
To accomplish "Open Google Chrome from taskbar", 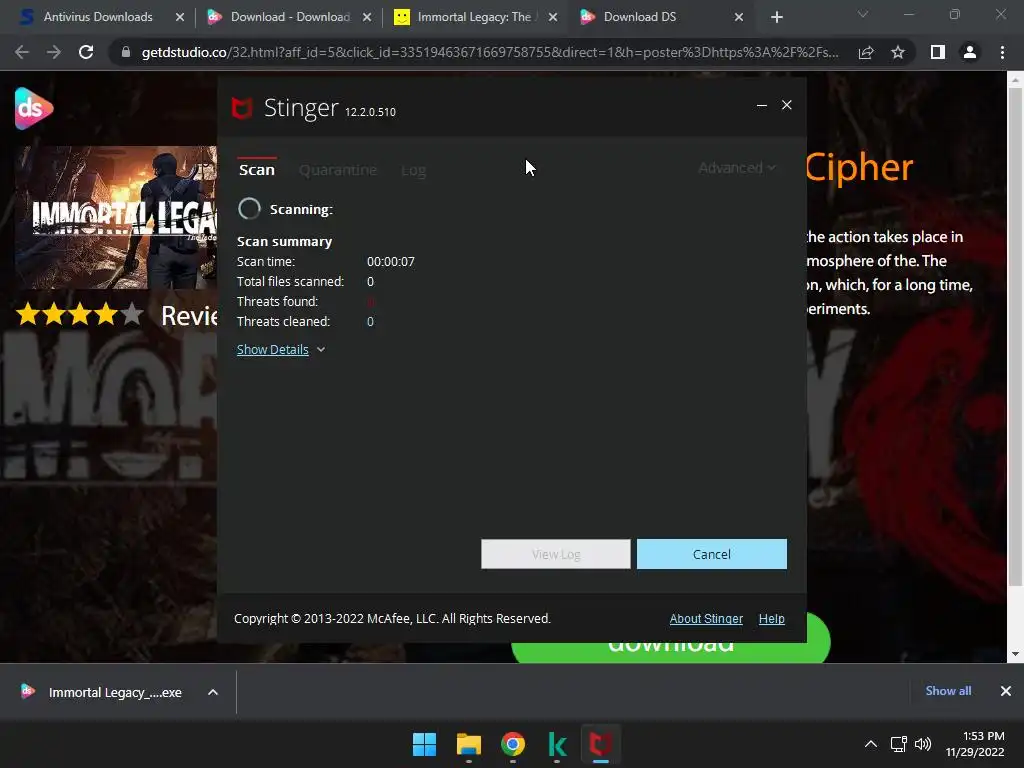I will pyautogui.click(x=513, y=744).
